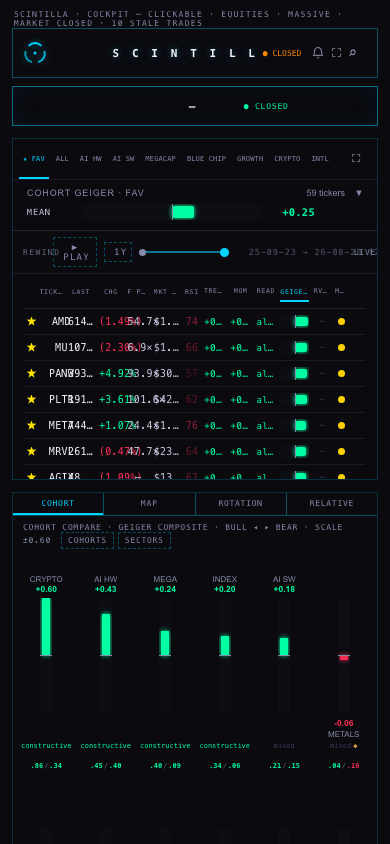Click the yellow status dot for MRVL
This screenshot has height=844, width=390.
(x=341, y=451)
